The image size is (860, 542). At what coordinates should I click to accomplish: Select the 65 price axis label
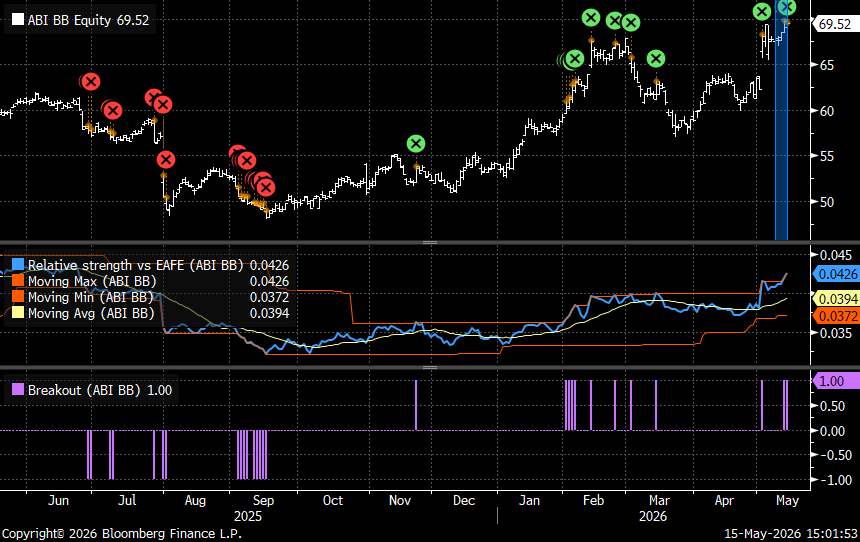coord(827,65)
